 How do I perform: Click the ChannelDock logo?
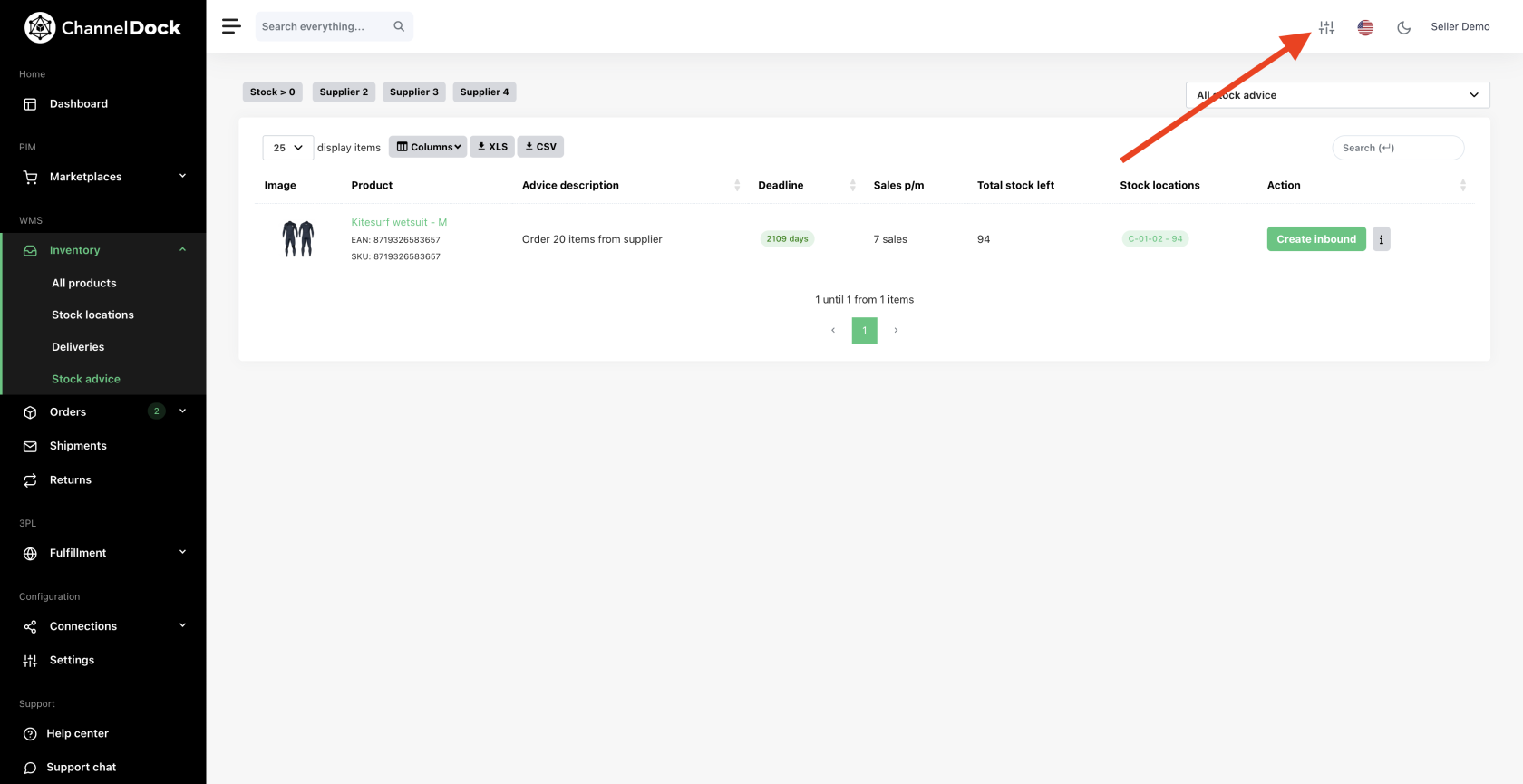[102, 28]
